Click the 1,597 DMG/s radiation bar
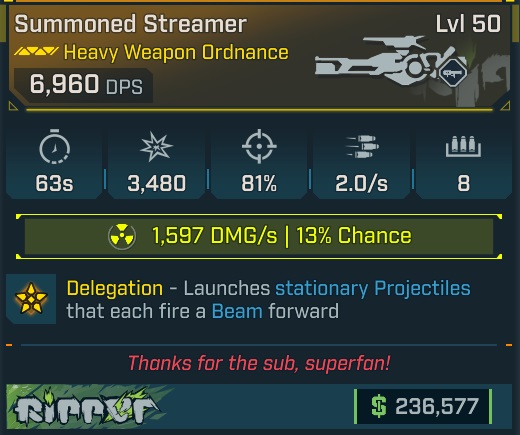Screen dimensions: 520x435 click(259, 236)
